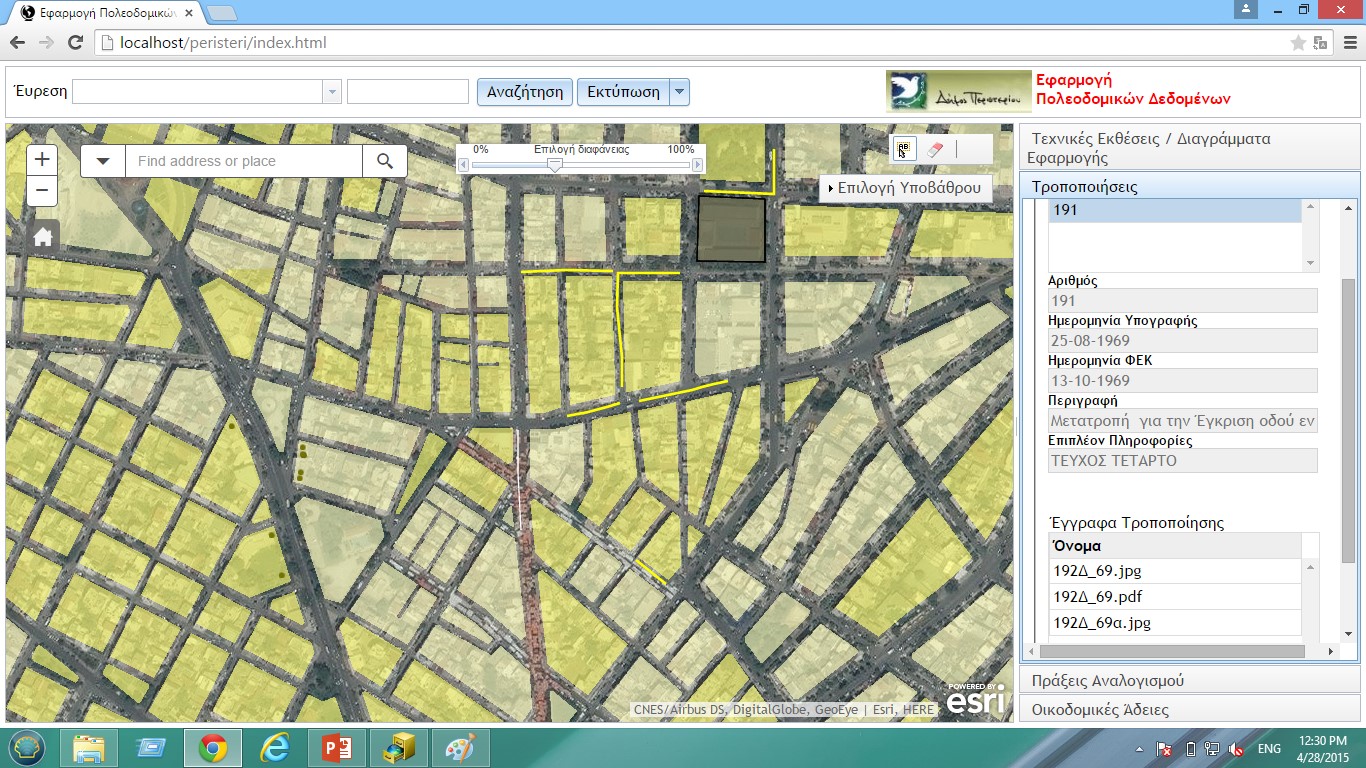This screenshot has height=768, width=1366.
Task: Click the transparency slider handle
Action: 554,166
